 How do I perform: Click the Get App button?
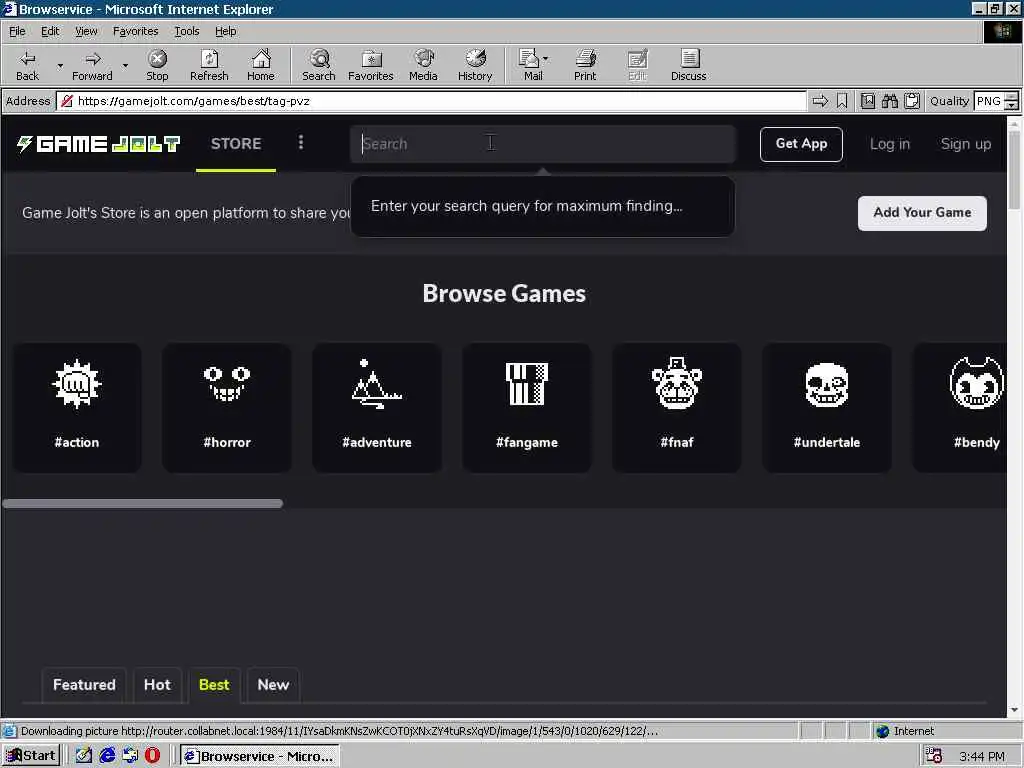click(801, 144)
